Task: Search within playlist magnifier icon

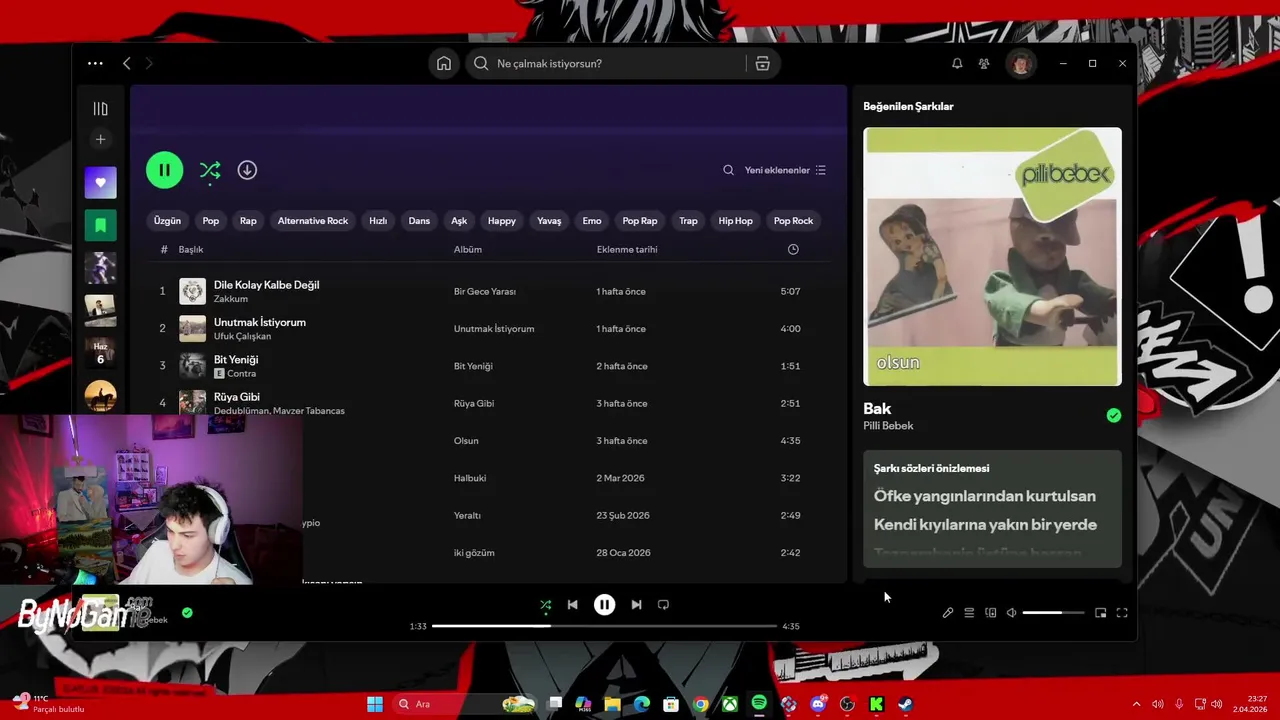Action: pyautogui.click(x=729, y=170)
